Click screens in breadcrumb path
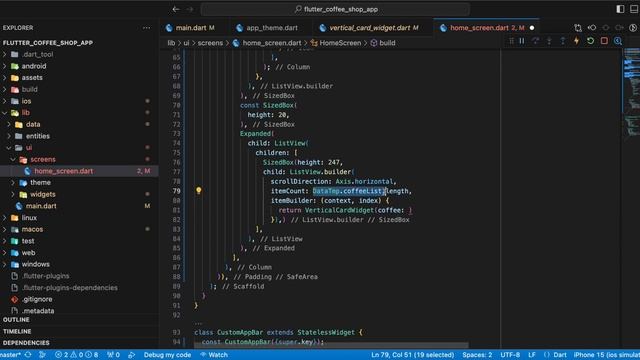Viewport: 640px width, 360px height. point(210,43)
